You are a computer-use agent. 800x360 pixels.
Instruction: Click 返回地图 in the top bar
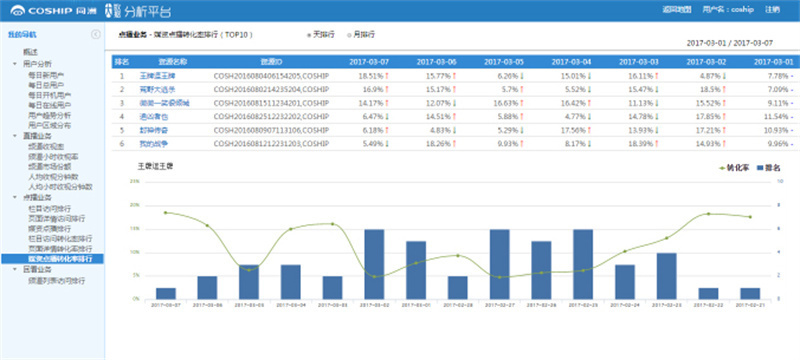(x=677, y=10)
